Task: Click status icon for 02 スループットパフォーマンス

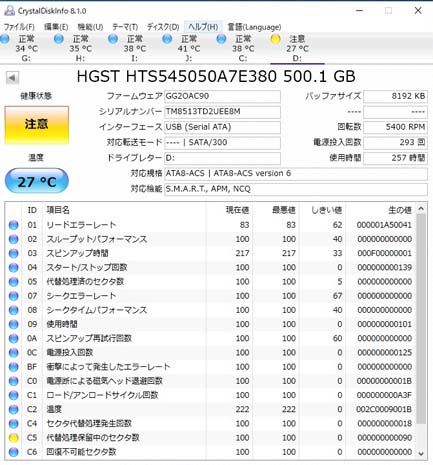Action: tap(14, 239)
